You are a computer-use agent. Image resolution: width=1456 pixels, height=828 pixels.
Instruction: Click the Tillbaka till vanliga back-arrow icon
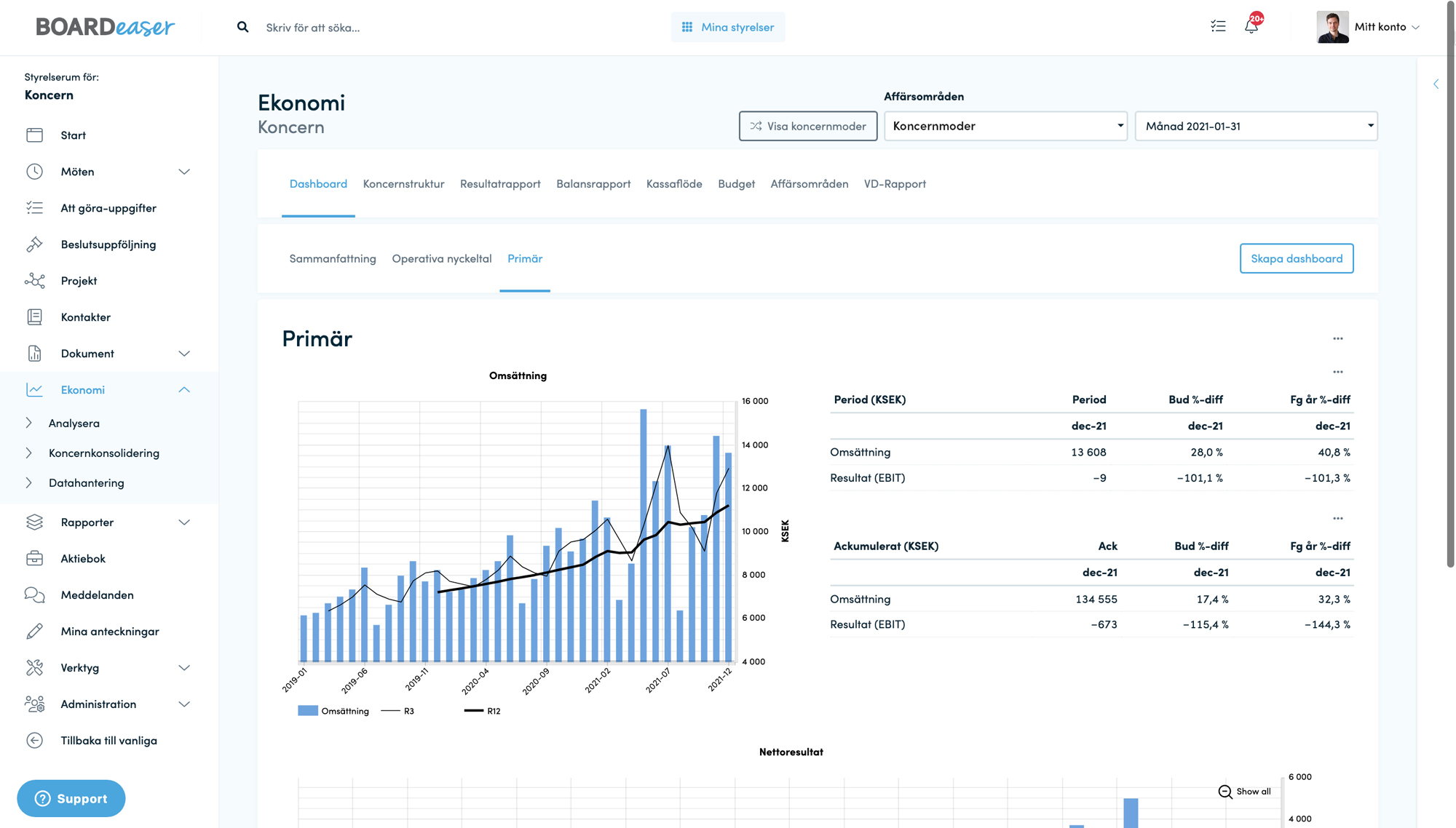34,741
